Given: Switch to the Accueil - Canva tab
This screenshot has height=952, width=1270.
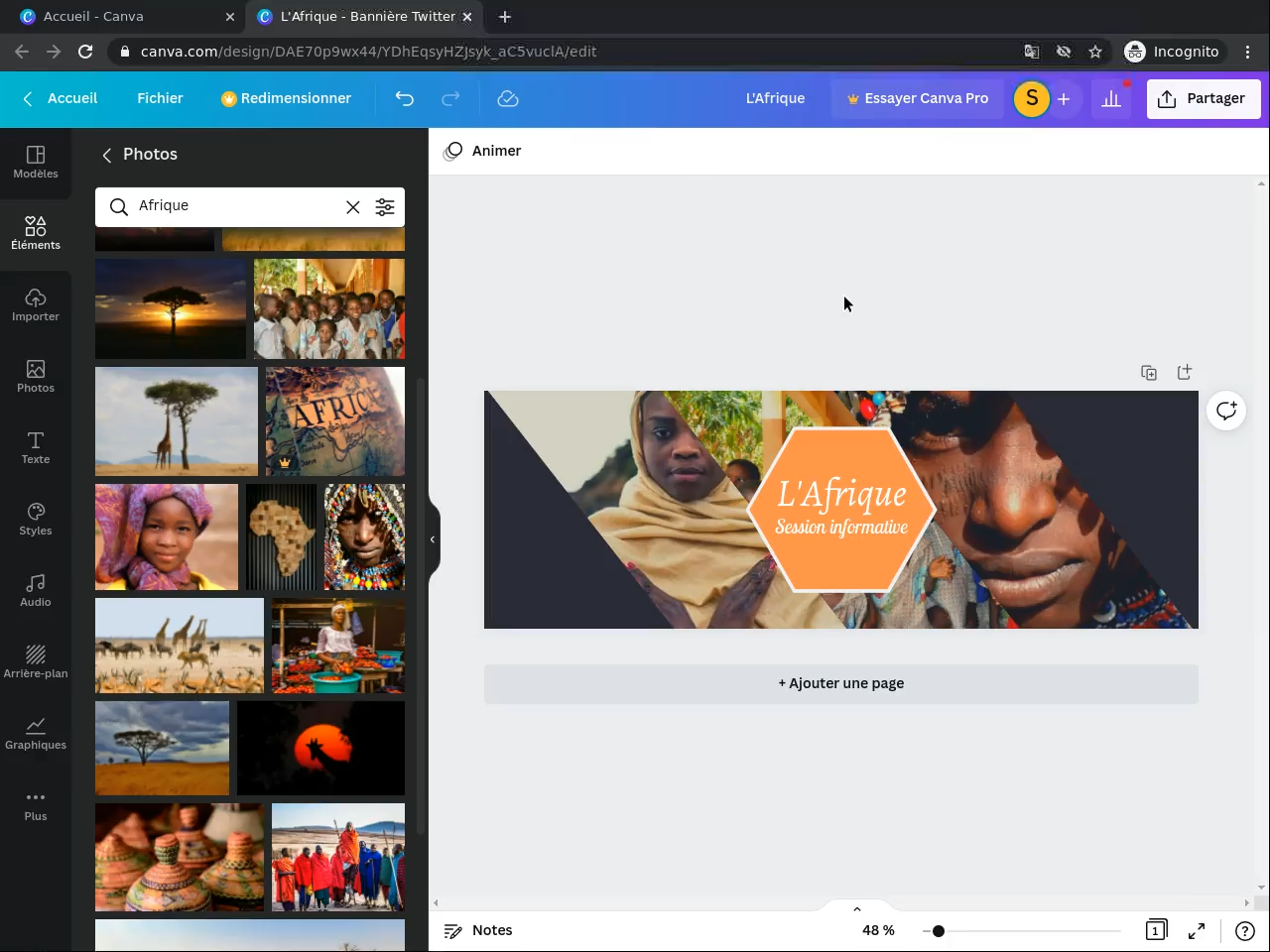Looking at the screenshot, I should tap(125, 17).
